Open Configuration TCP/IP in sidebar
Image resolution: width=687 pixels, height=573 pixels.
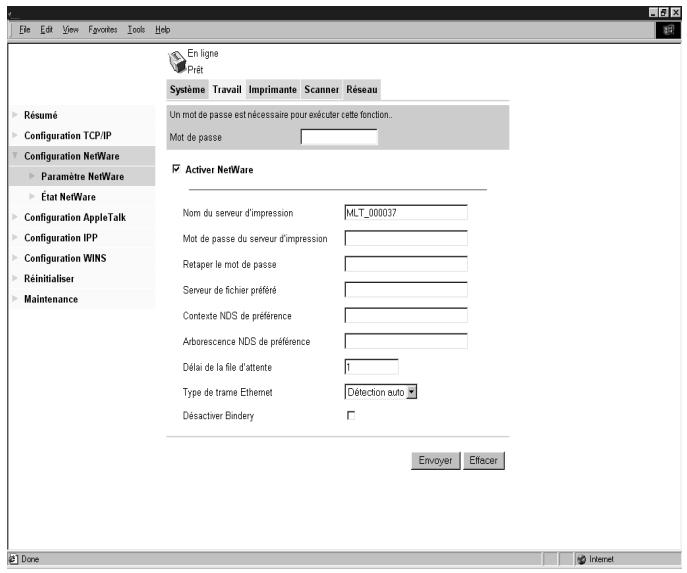68,135
